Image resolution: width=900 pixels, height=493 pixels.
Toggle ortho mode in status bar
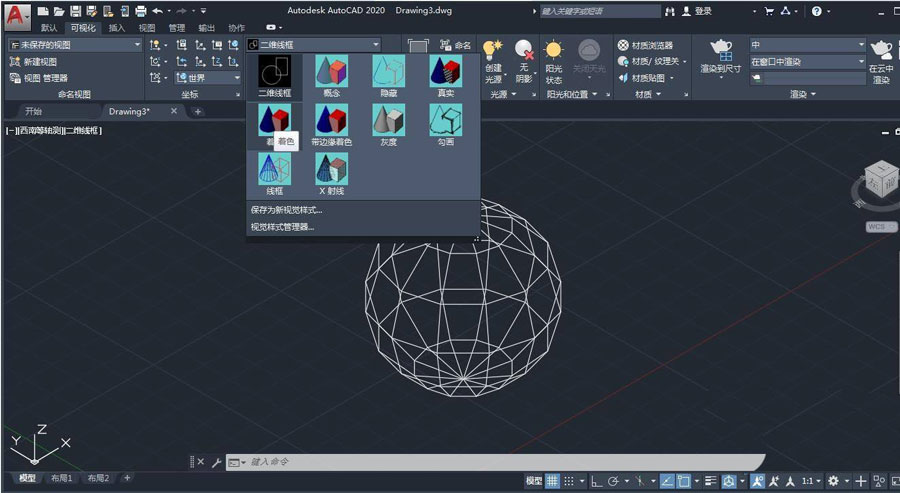[597, 481]
